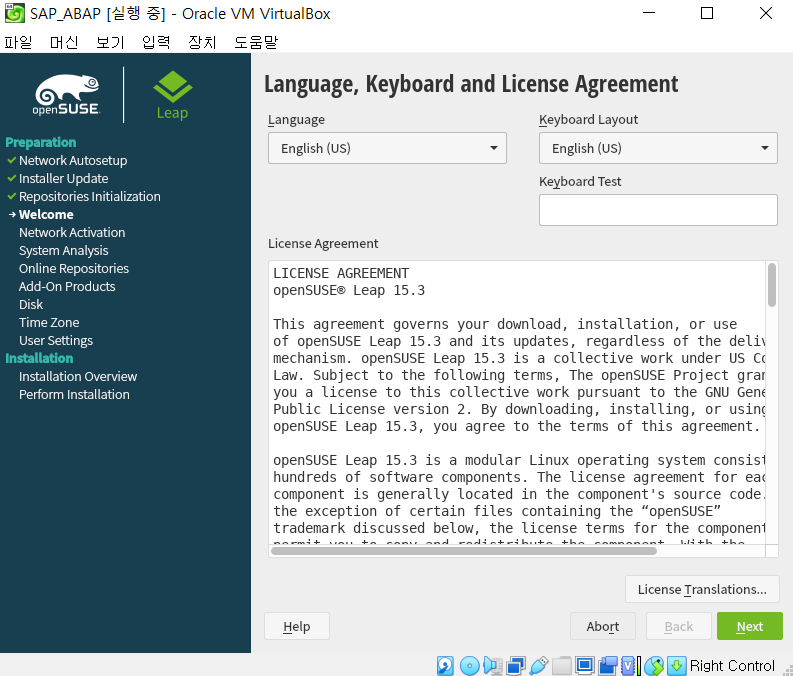The width and height of the screenshot is (793, 676).
Task: Click the license vertical scrollbar thumb
Action: 771,285
